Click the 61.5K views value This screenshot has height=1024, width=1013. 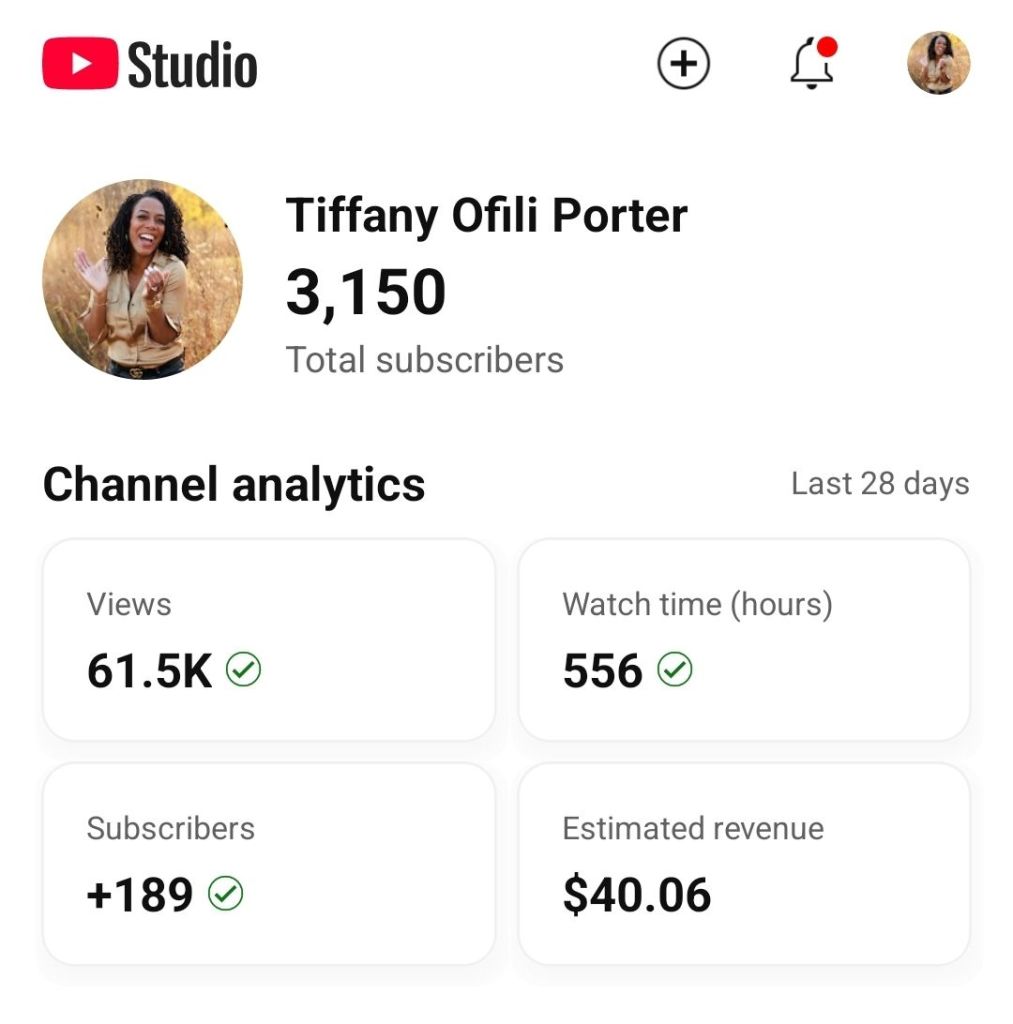(150, 671)
